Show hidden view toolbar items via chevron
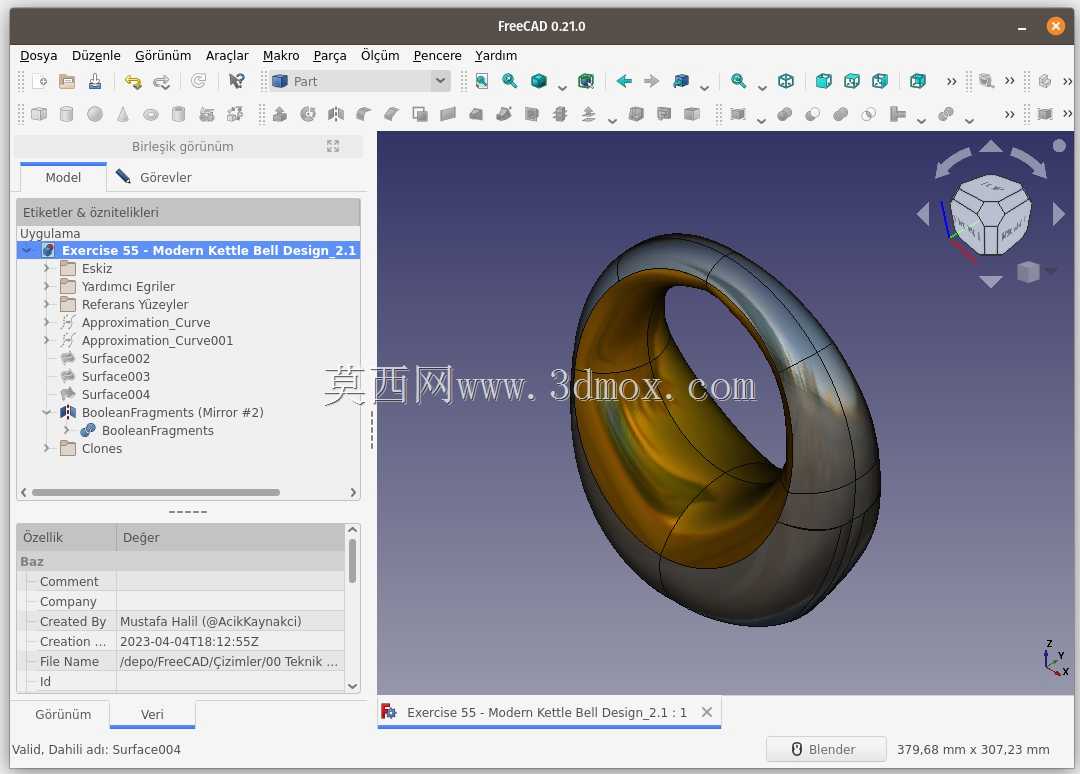1080x774 pixels. pos(951,81)
